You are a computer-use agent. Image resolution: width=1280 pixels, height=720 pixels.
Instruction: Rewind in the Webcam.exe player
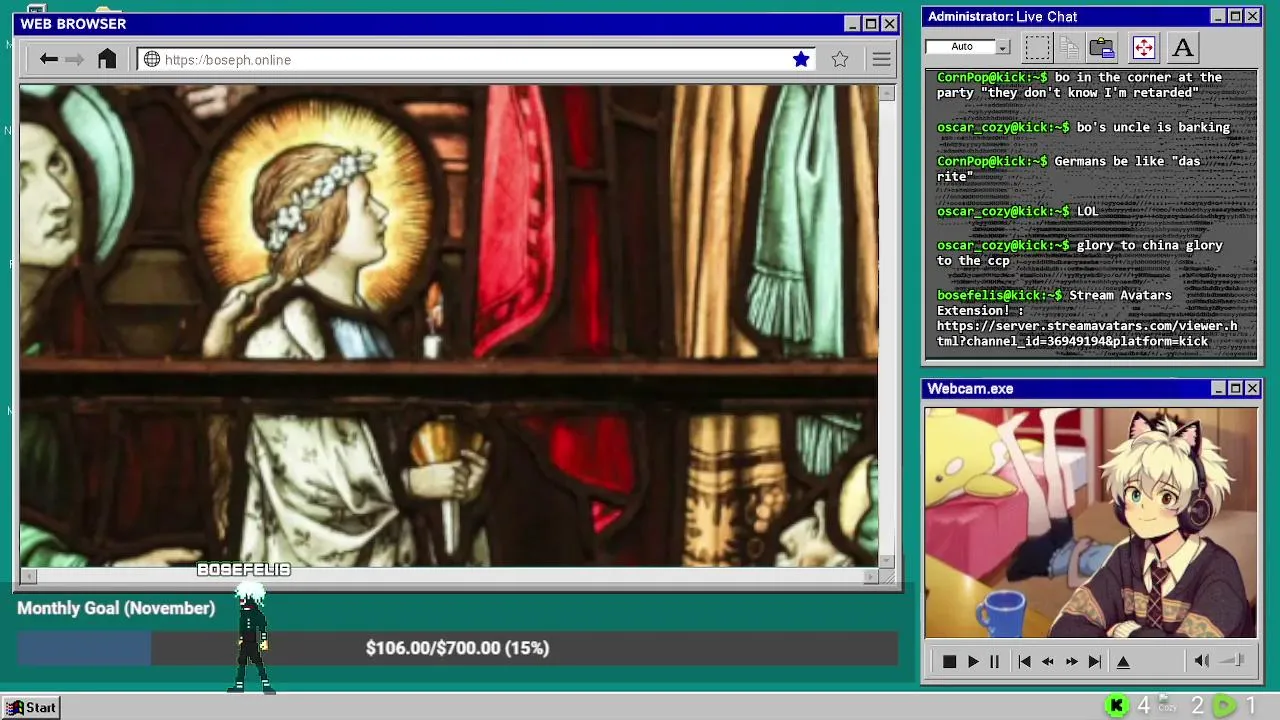tap(1047, 661)
